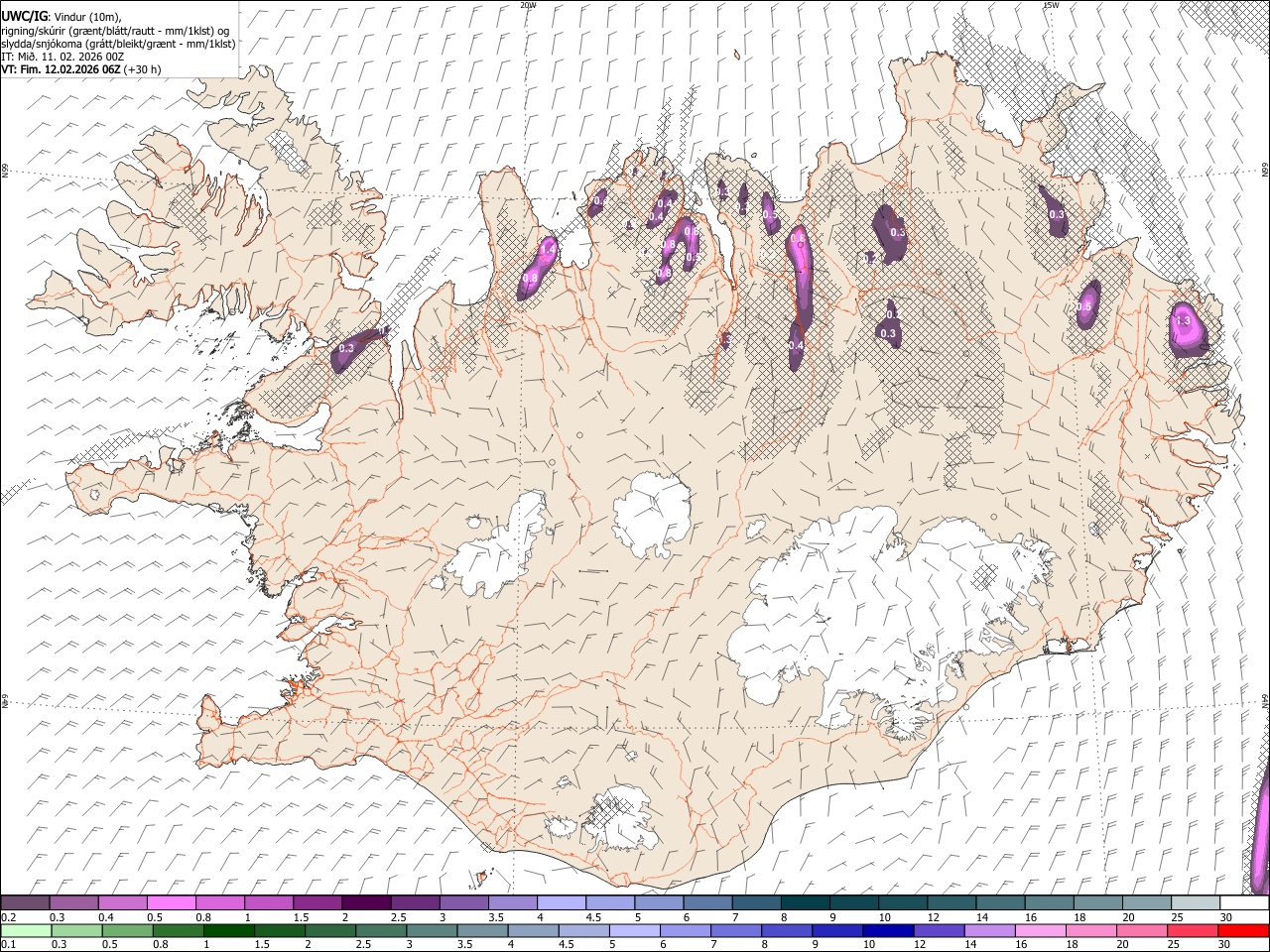
Task: Click the 2–2.5 lower scale swatch
Action: (x=330, y=930)
